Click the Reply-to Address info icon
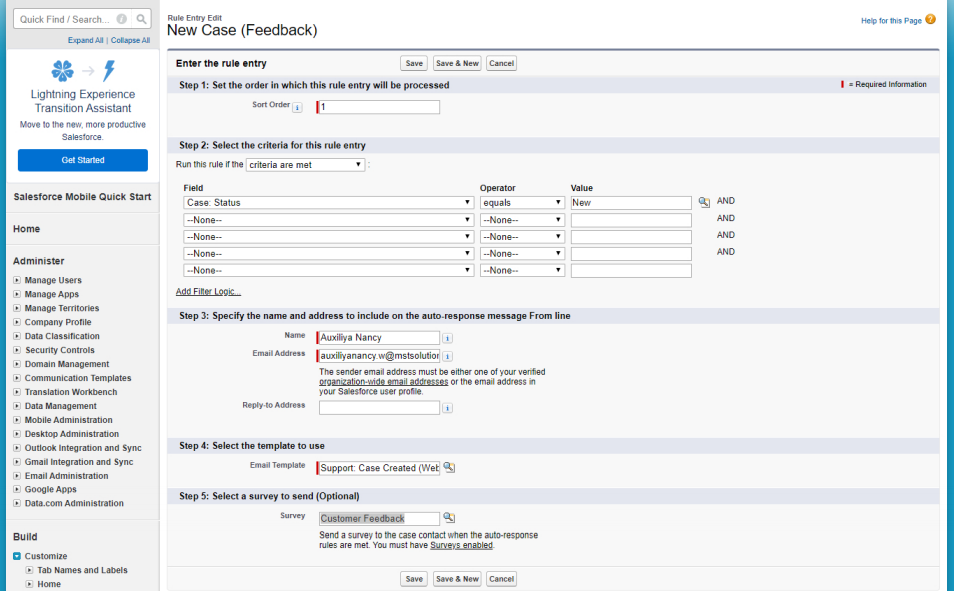This screenshot has height=591, width=956. coord(447,407)
